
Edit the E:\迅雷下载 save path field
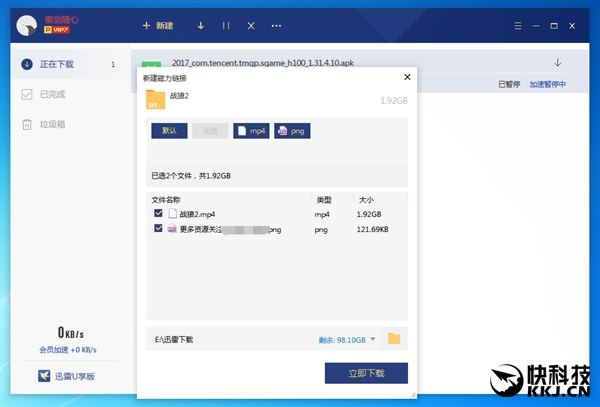click(x=230, y=339)
